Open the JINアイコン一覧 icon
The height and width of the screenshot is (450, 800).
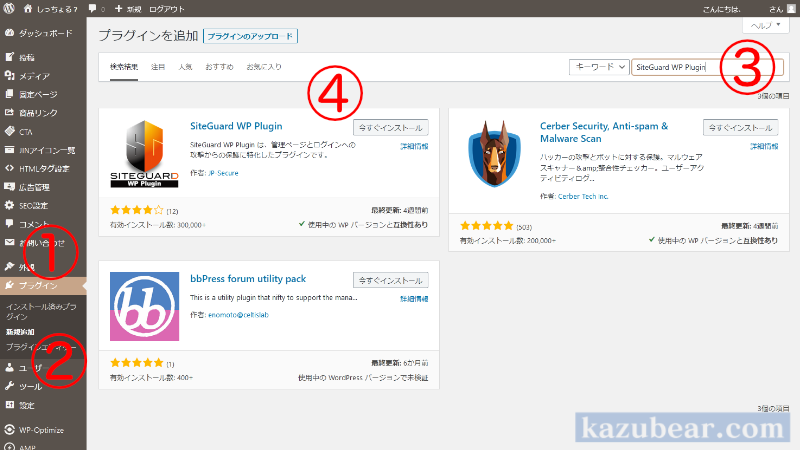pos(9,149)
